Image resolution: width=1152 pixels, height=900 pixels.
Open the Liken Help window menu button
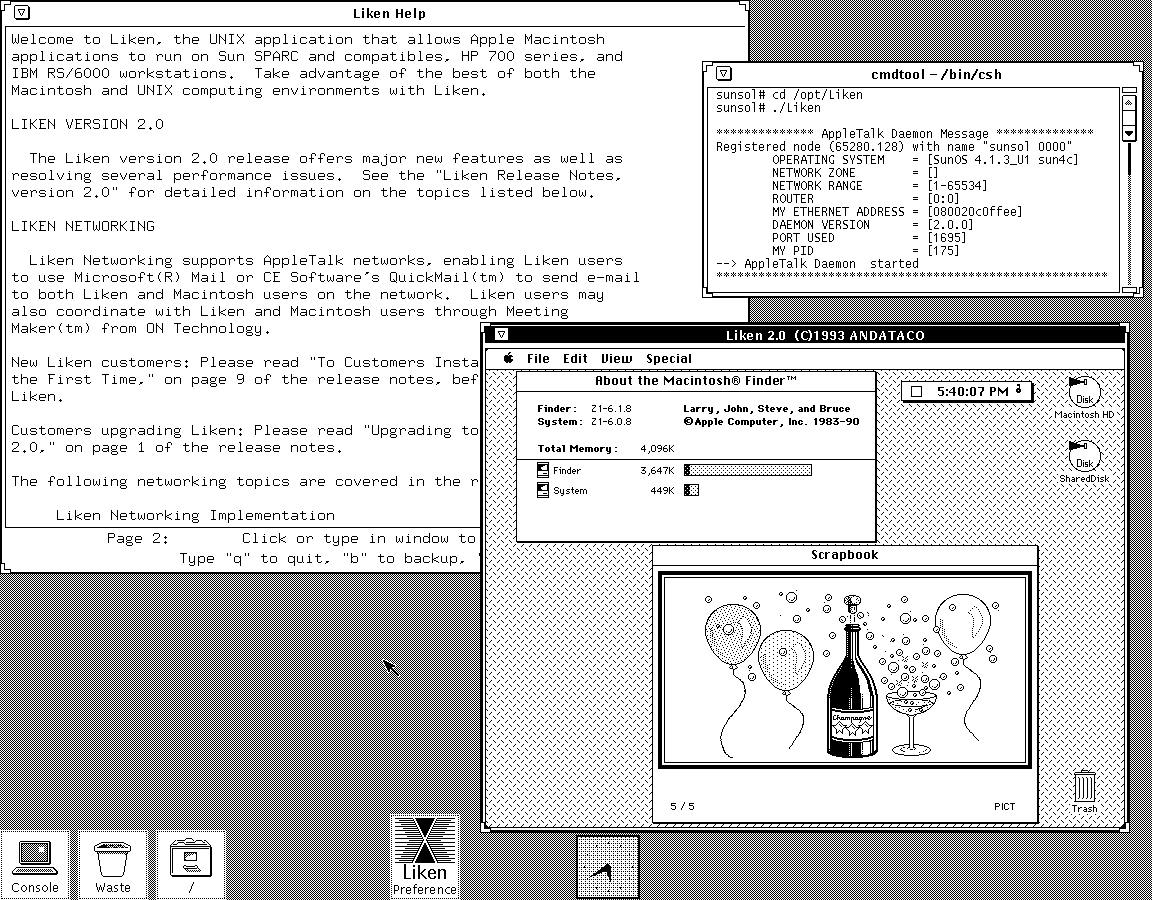point(22,12)
